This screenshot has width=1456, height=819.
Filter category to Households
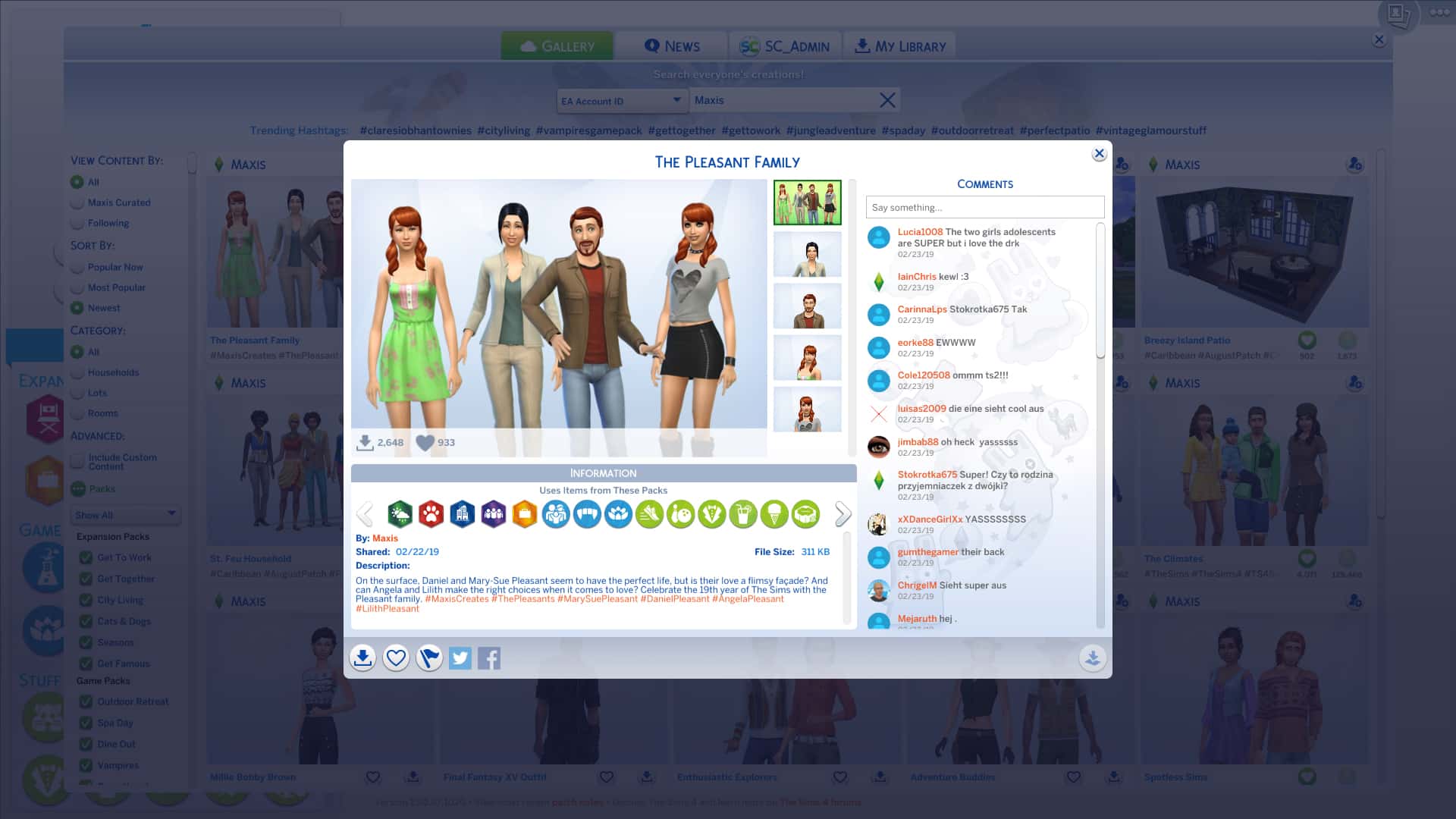click(77, 372)
